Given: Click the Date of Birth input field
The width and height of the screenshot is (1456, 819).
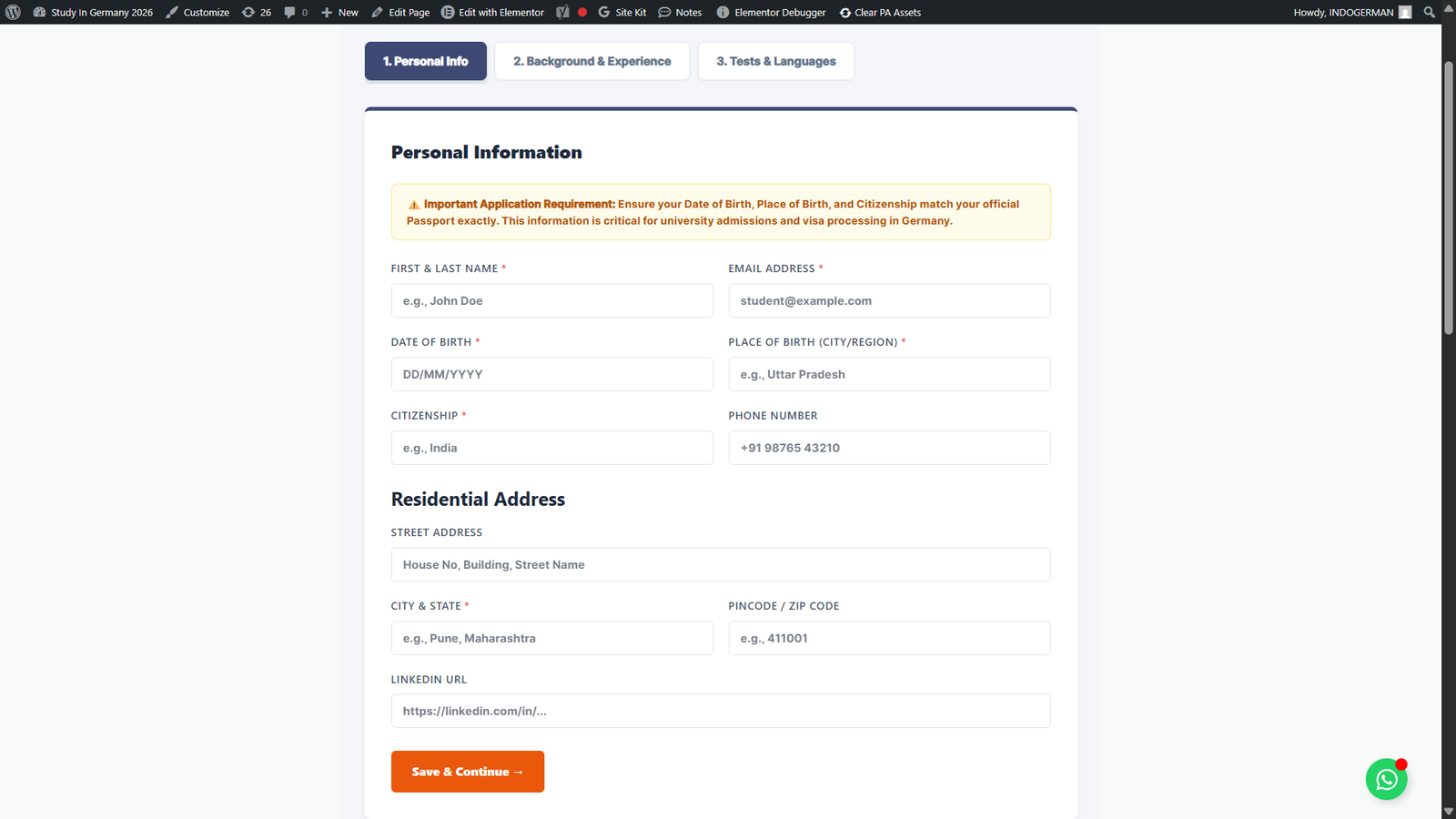Looking at the screenshot, I should 551,374.
